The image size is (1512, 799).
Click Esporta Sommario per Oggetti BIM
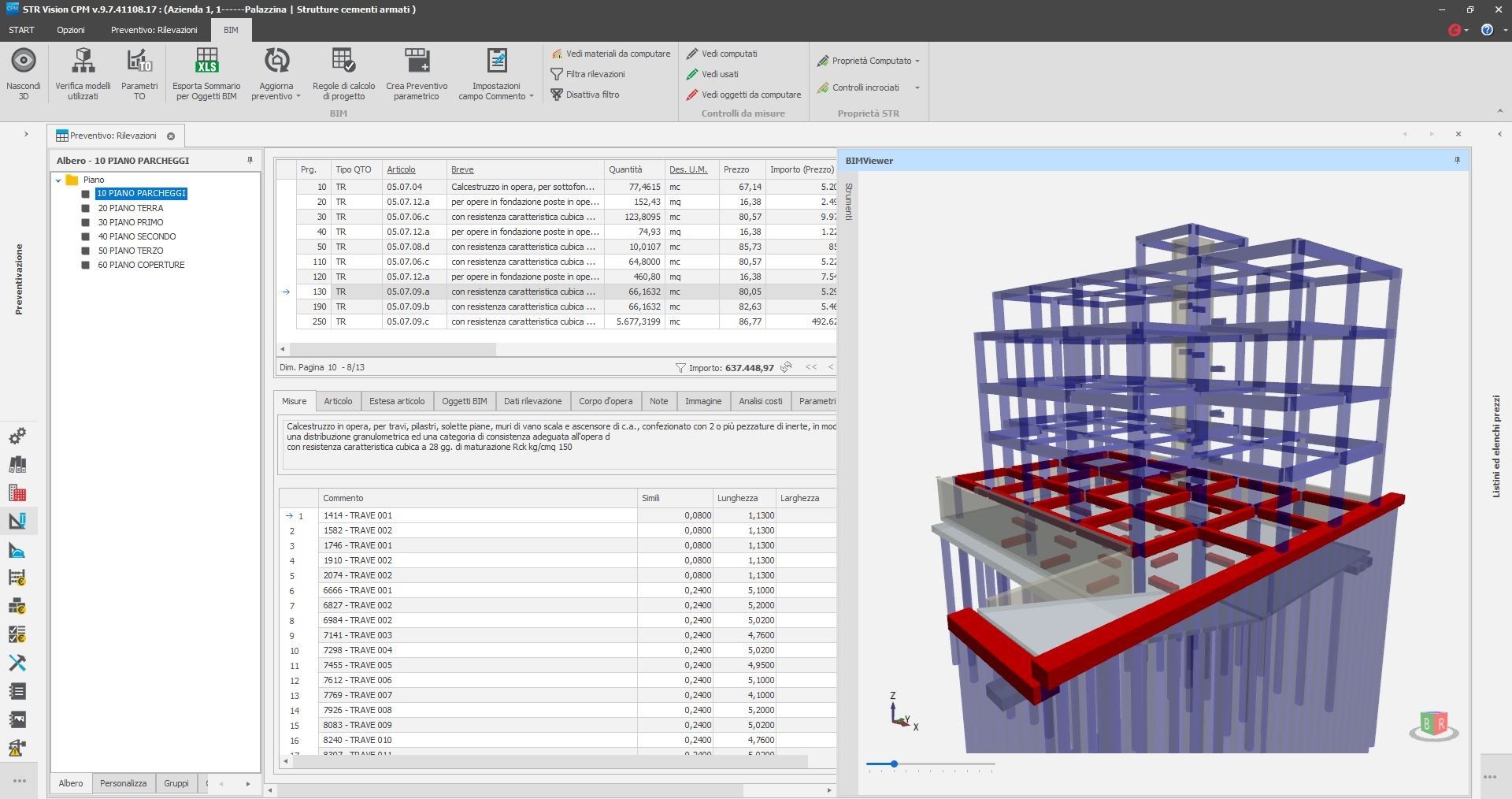point(206,72)
